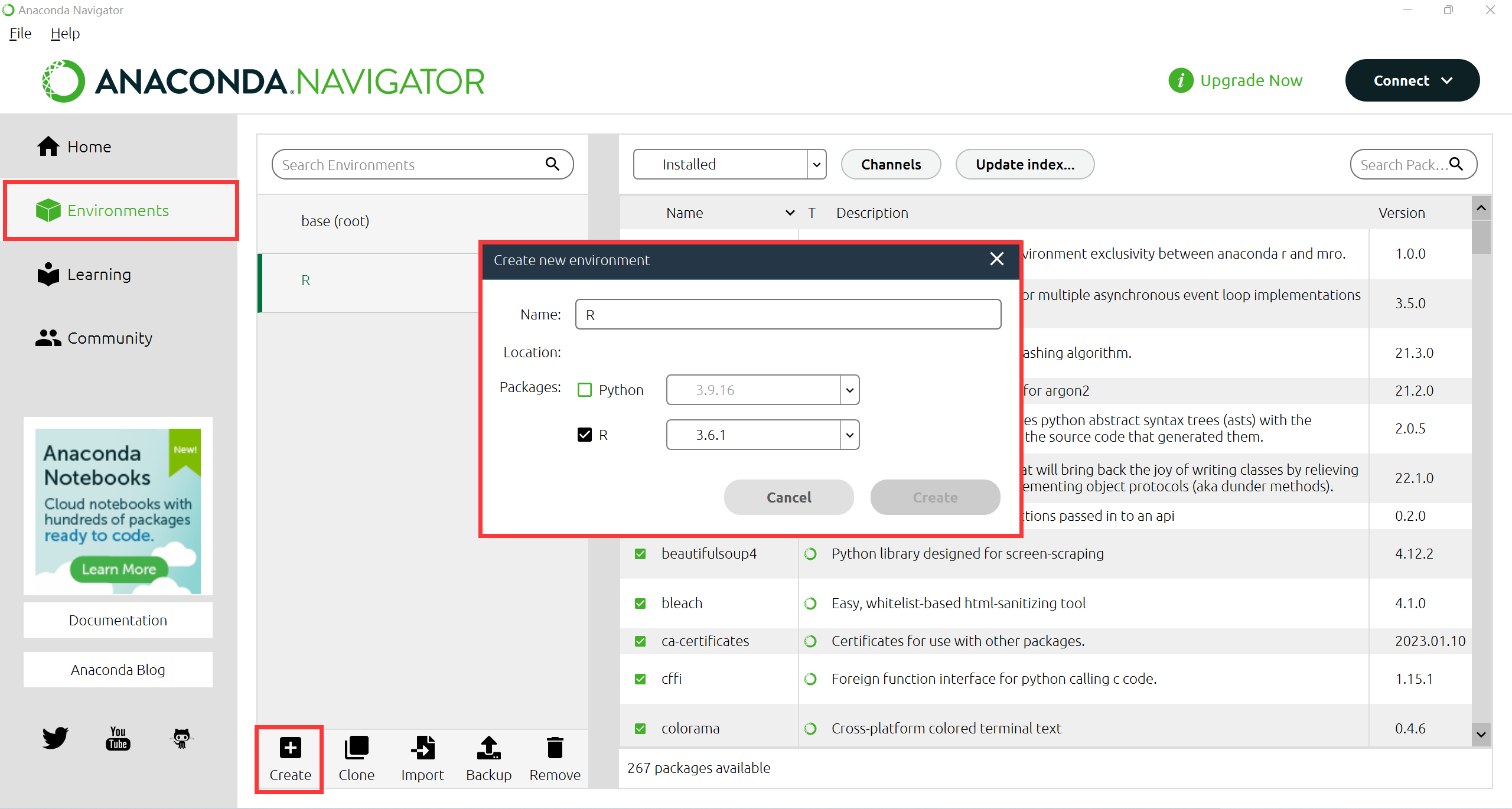The height and width of the screenshot is (809, 1512).
Task: Toggle the beautifulsoup4 package checkbox
Action: coord(640,554)
